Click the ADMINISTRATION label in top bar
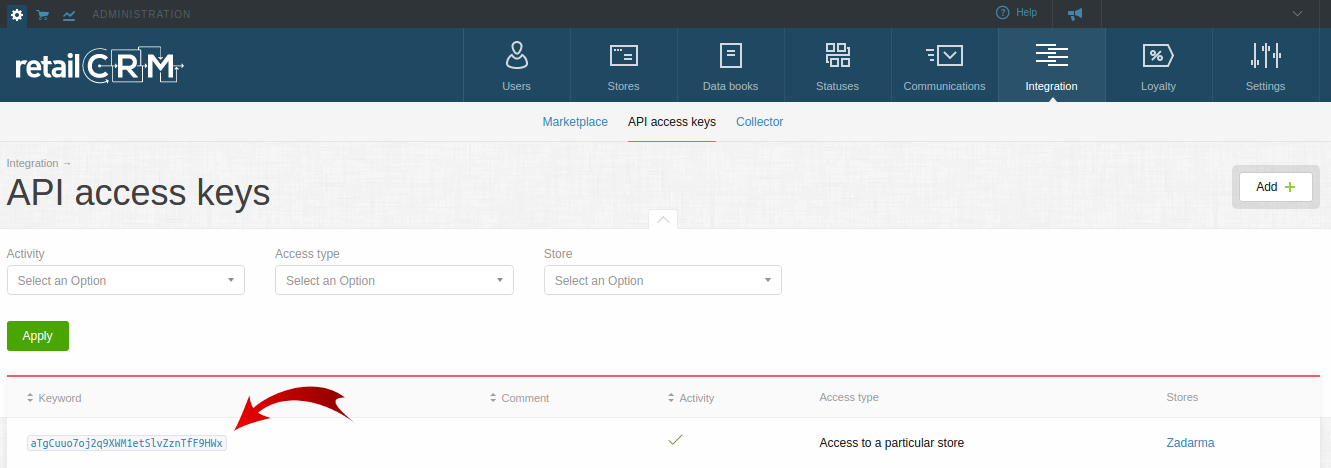 [x=141, y=14]
